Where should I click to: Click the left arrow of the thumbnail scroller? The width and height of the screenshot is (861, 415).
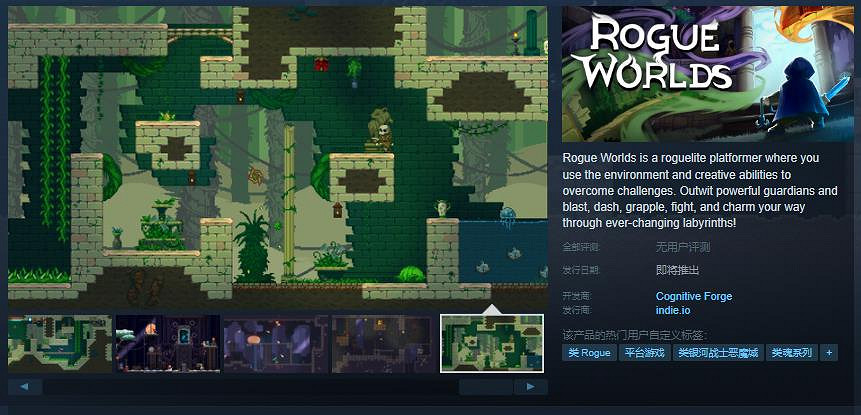(x=25, y=386)
